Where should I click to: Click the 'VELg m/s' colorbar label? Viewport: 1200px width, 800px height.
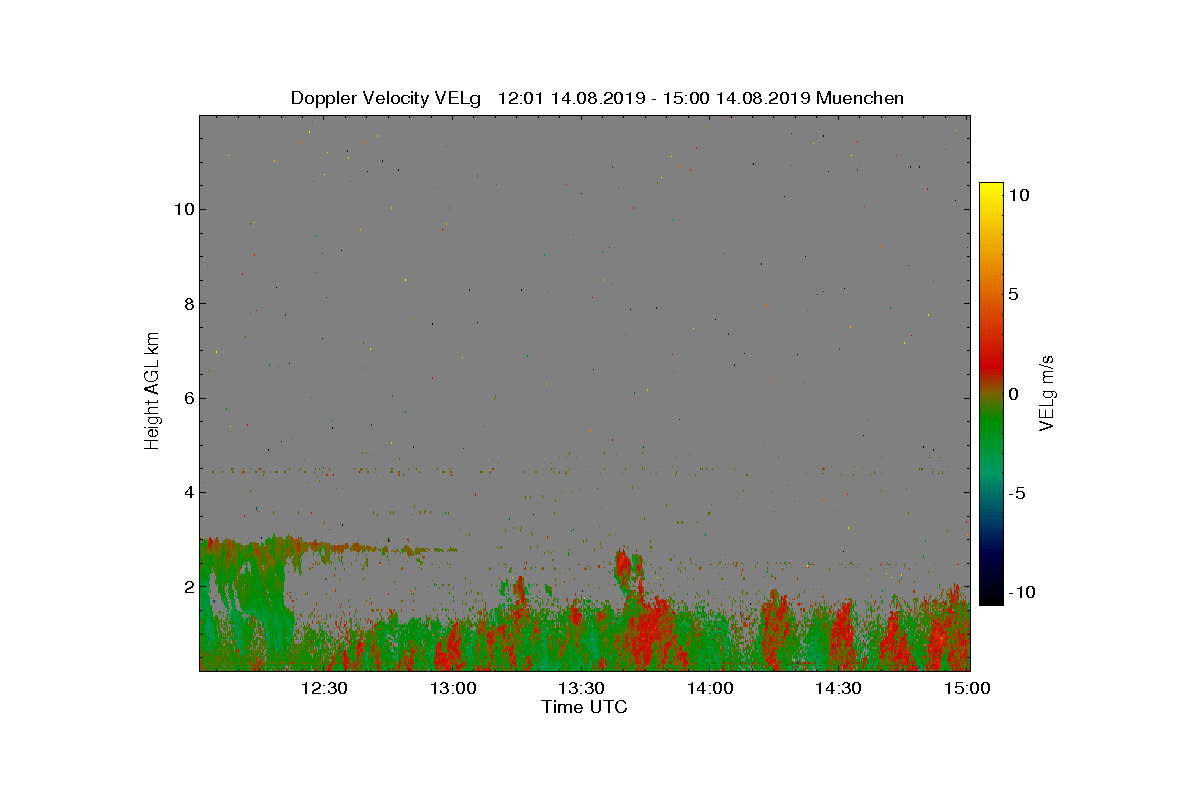click(x=1047, y=392)
